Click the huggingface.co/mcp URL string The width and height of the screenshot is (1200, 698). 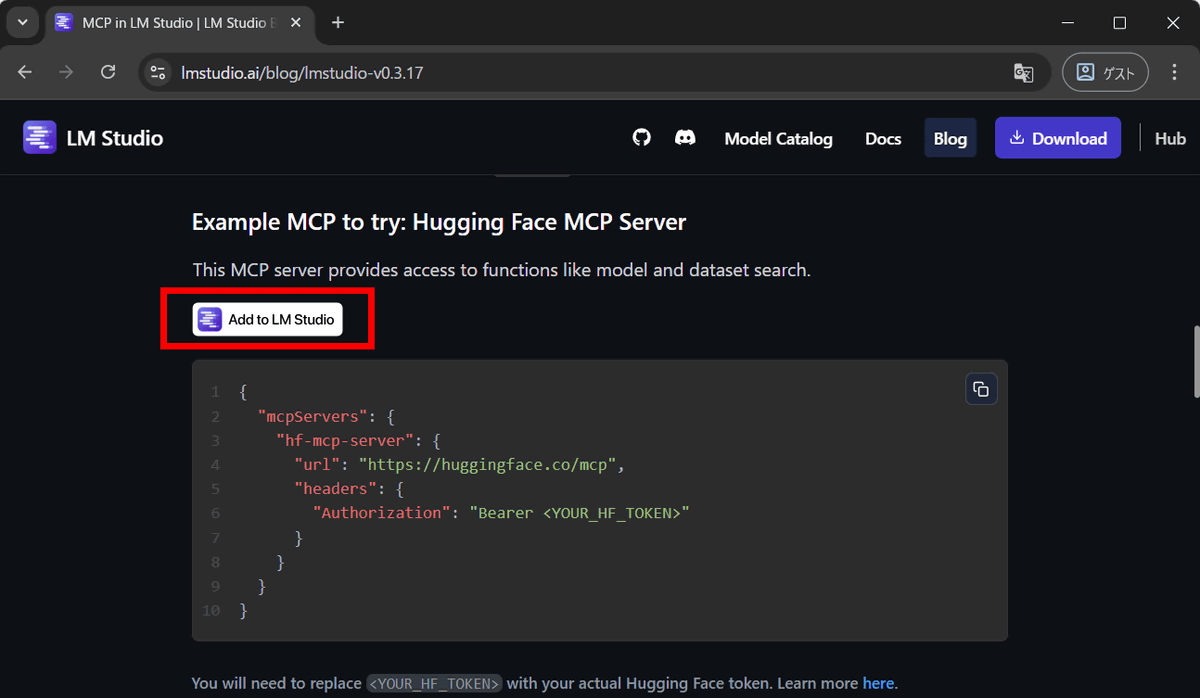pyautogui.click(x=492, y=464)
